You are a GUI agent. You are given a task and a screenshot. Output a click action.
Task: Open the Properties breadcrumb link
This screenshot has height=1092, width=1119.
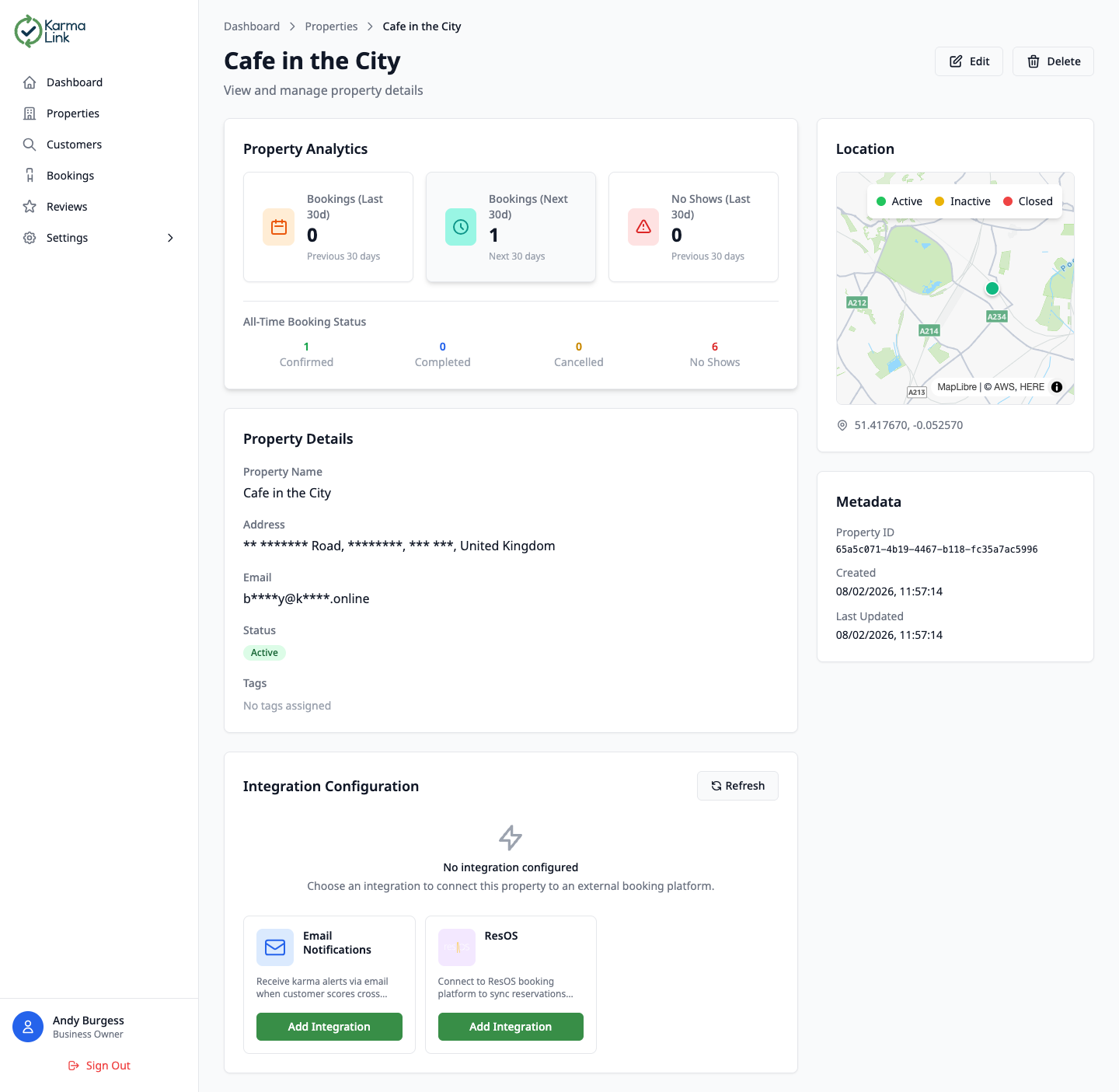(331, 26)
